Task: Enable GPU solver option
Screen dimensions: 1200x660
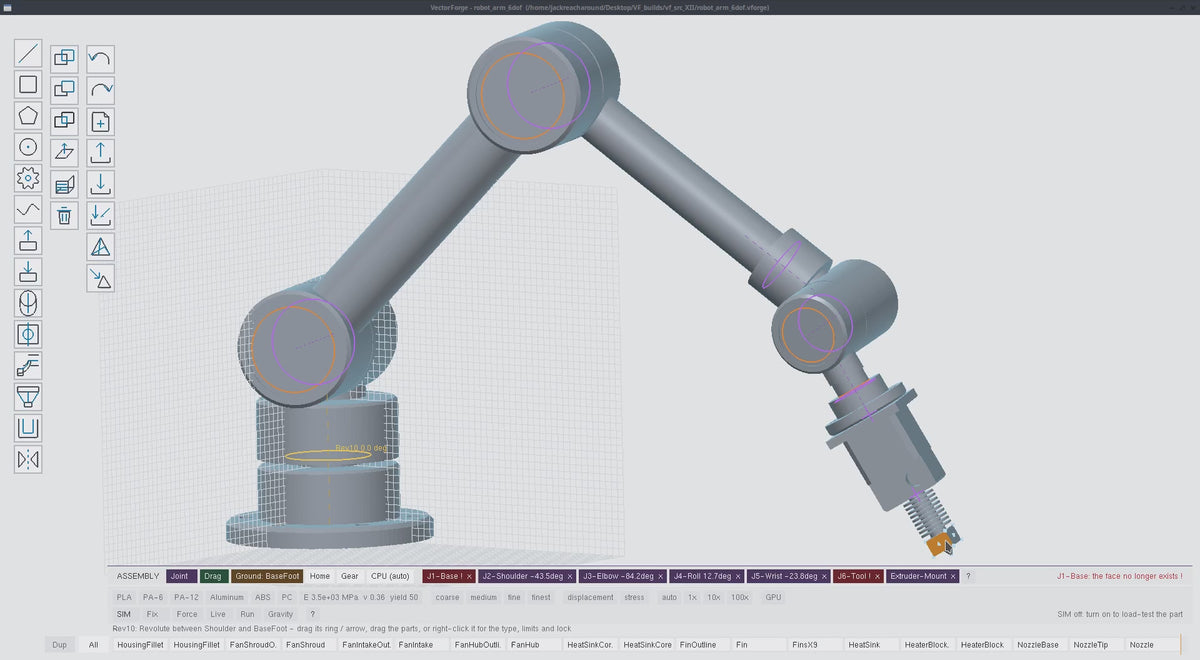Action: click(x=773, y=597)
